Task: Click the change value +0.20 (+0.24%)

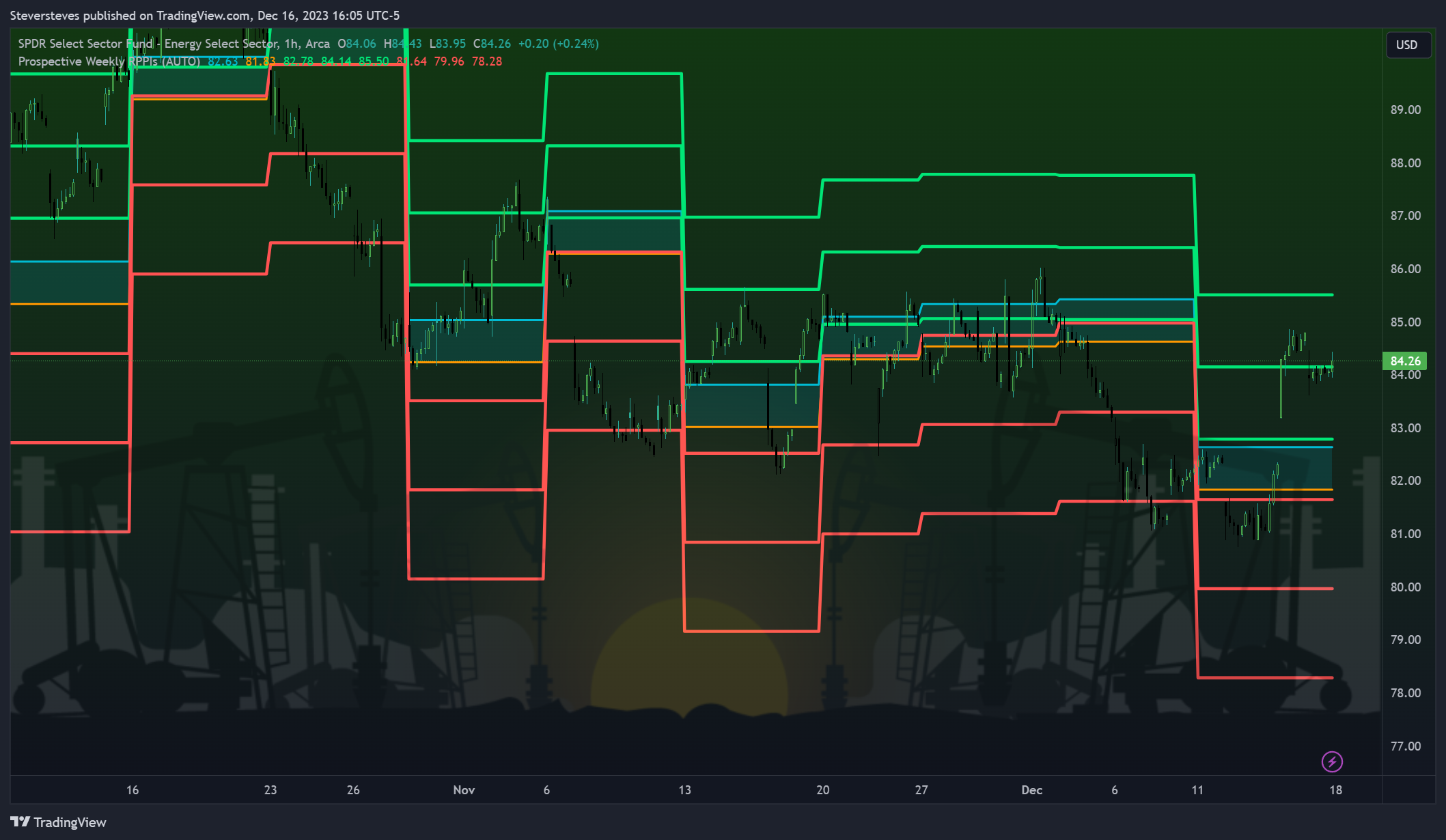Action: tap(558, 44)
